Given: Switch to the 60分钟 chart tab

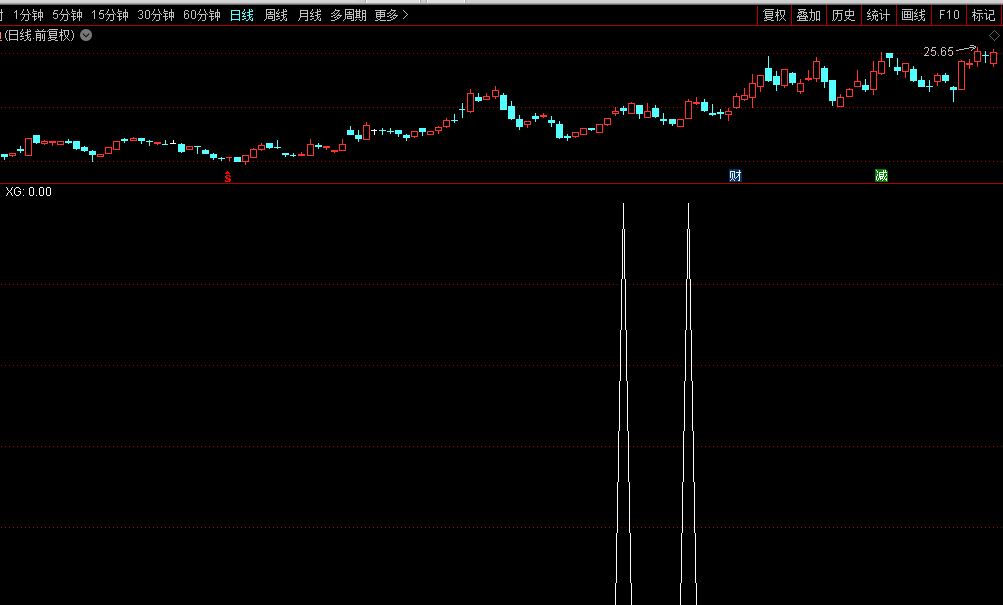Looking at the screenshot, I should pos(201,15).
